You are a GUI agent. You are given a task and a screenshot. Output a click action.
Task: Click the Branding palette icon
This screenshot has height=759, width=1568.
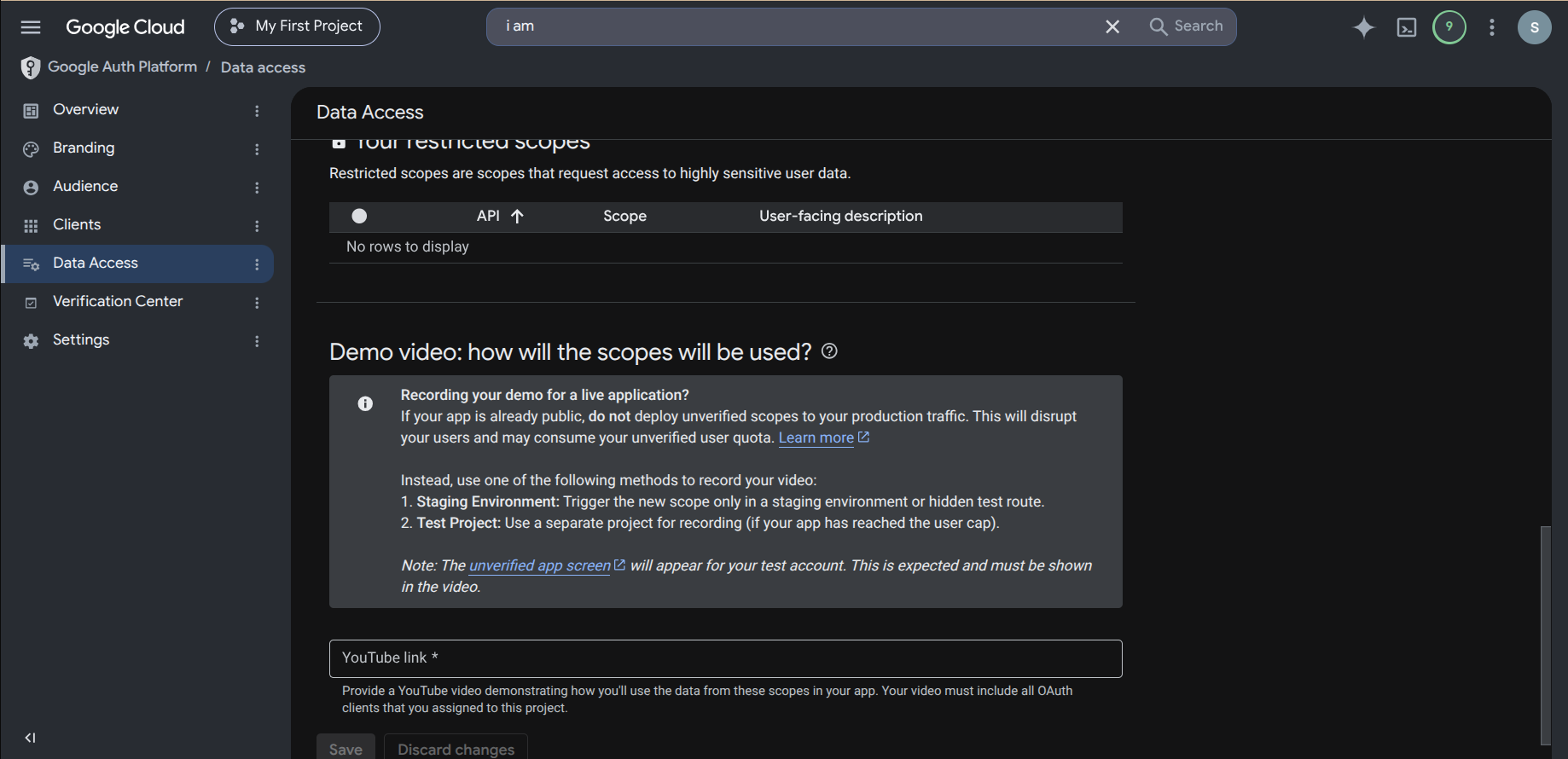pyautogui.click(x=31, y=149)
